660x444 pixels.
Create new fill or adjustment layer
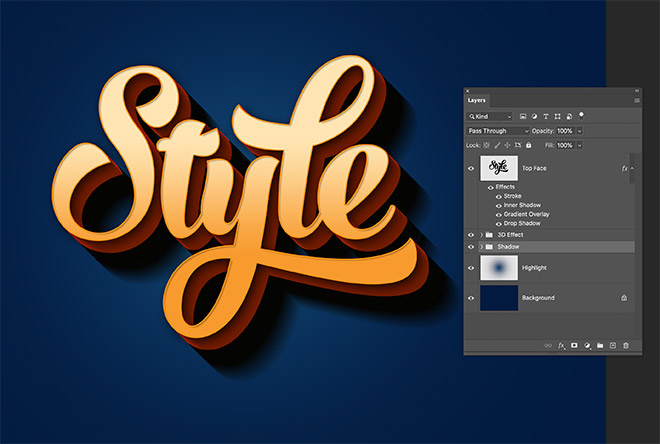(x=587, y=345)
